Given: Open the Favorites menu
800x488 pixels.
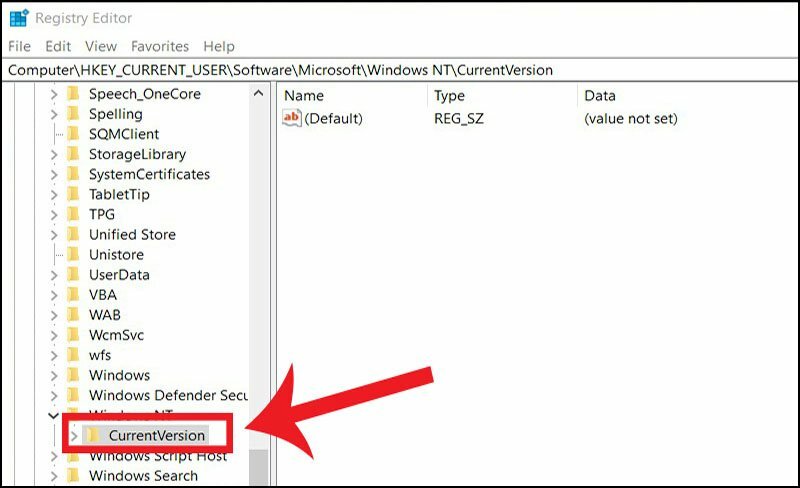Looking at the screenshot, I should coord(160,46).
